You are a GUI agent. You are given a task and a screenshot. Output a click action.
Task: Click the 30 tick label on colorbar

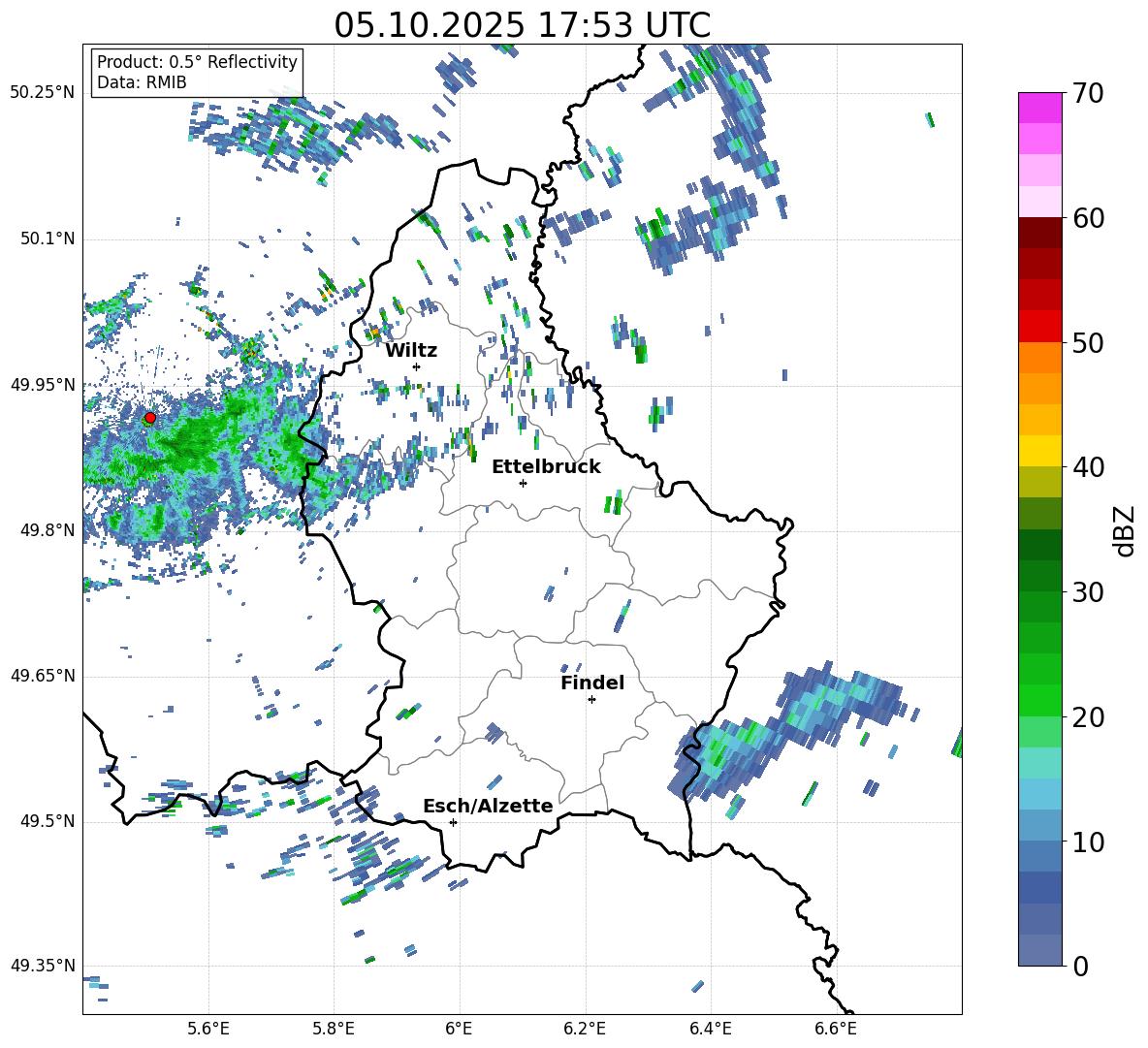(x=1088, y=591)
